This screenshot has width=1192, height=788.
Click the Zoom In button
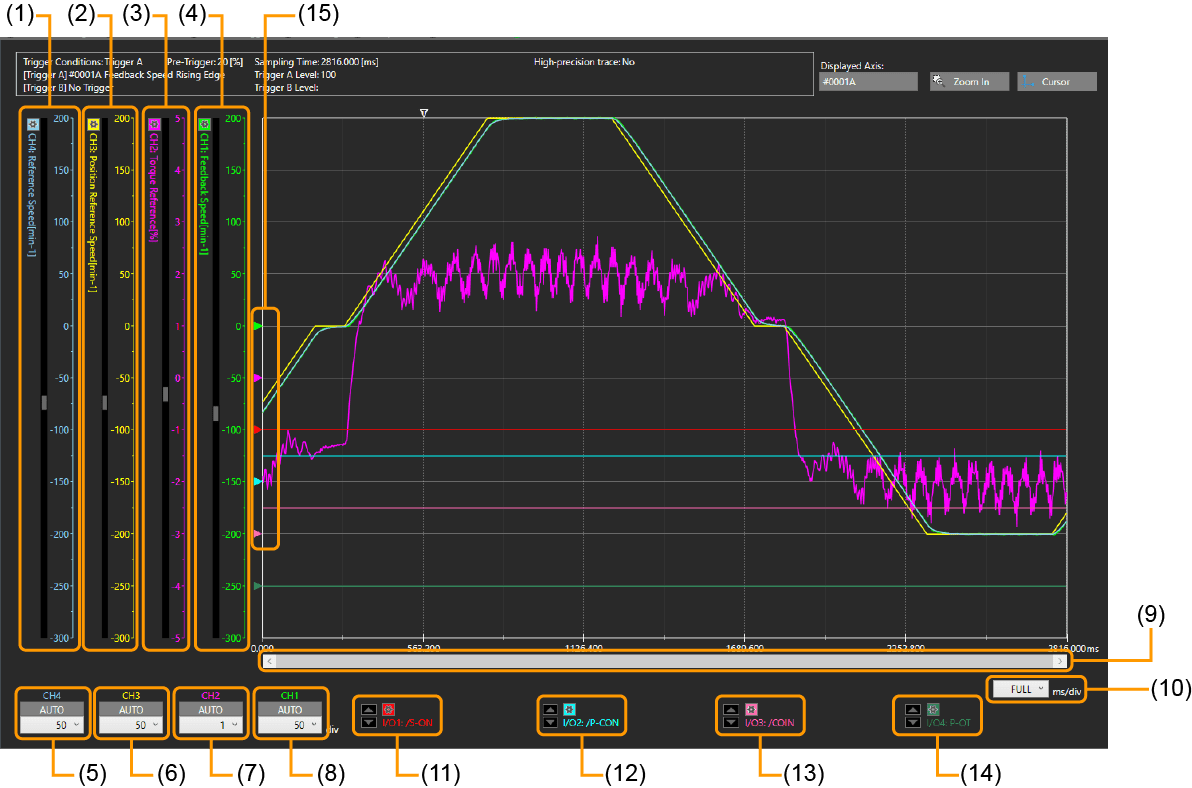point(969,82)
